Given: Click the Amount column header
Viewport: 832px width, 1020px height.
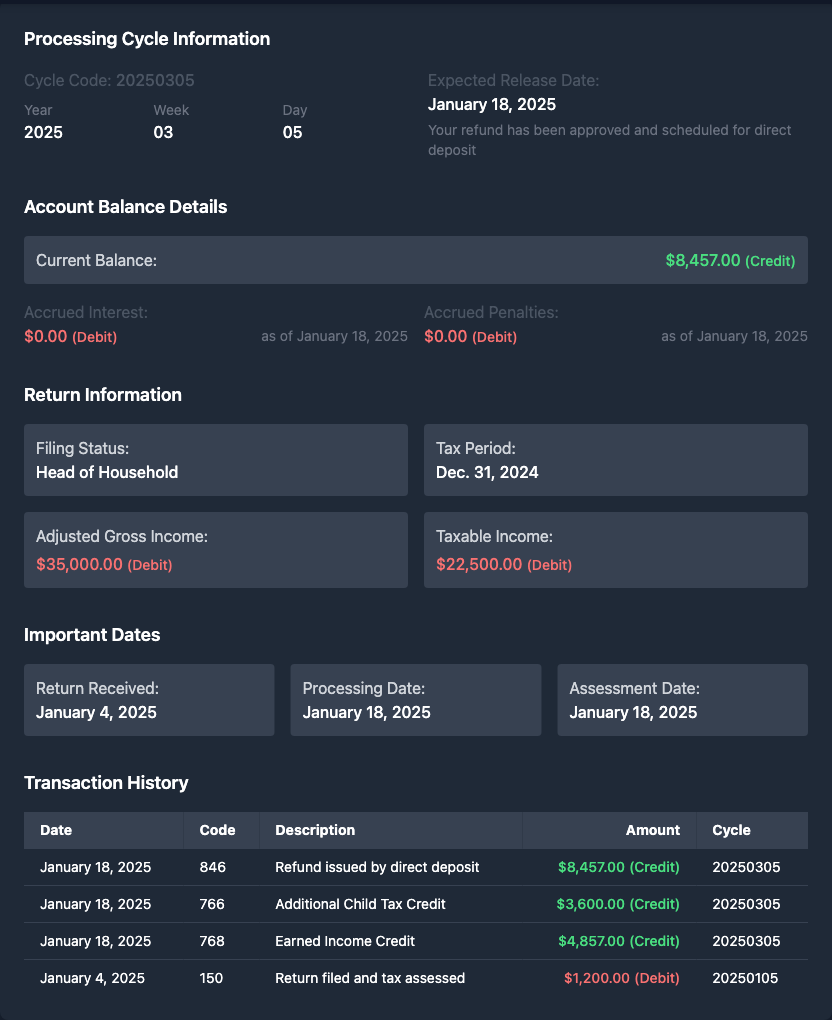Looking at the screenshot, I should [x=652, y=830].
